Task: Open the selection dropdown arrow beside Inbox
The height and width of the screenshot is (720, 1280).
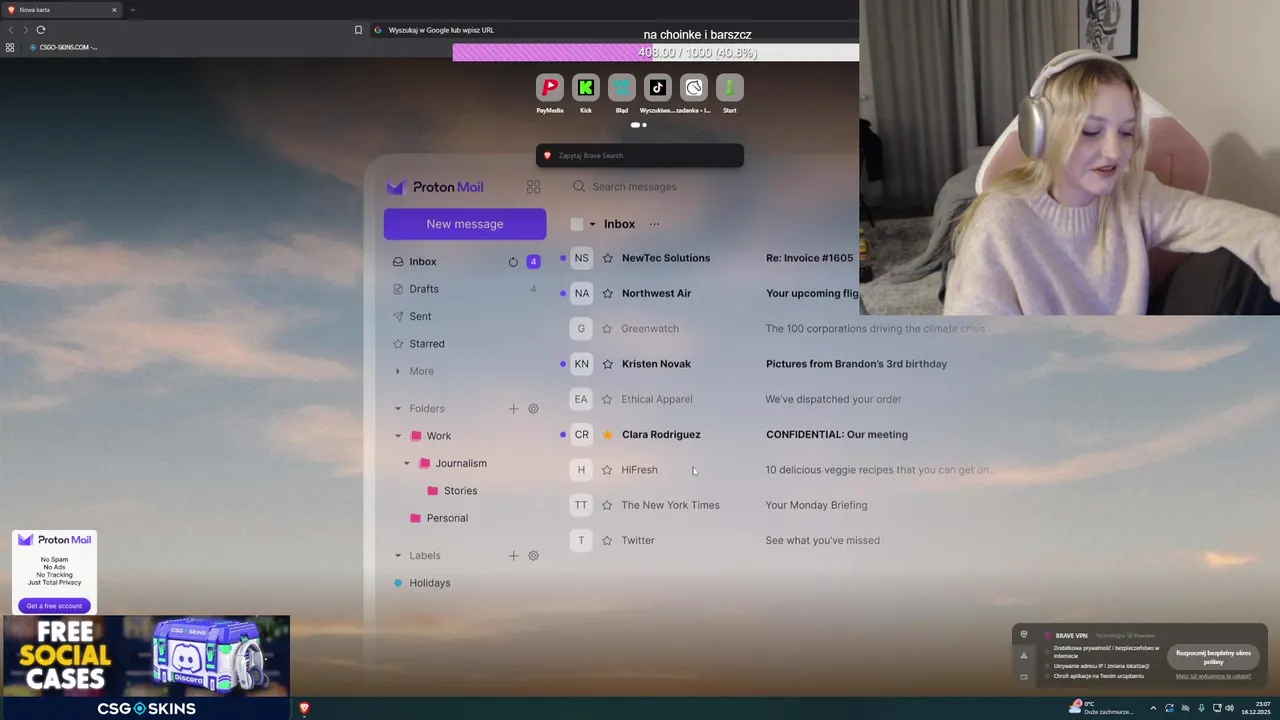Action: pyautogui.click(x=592, y=224)
